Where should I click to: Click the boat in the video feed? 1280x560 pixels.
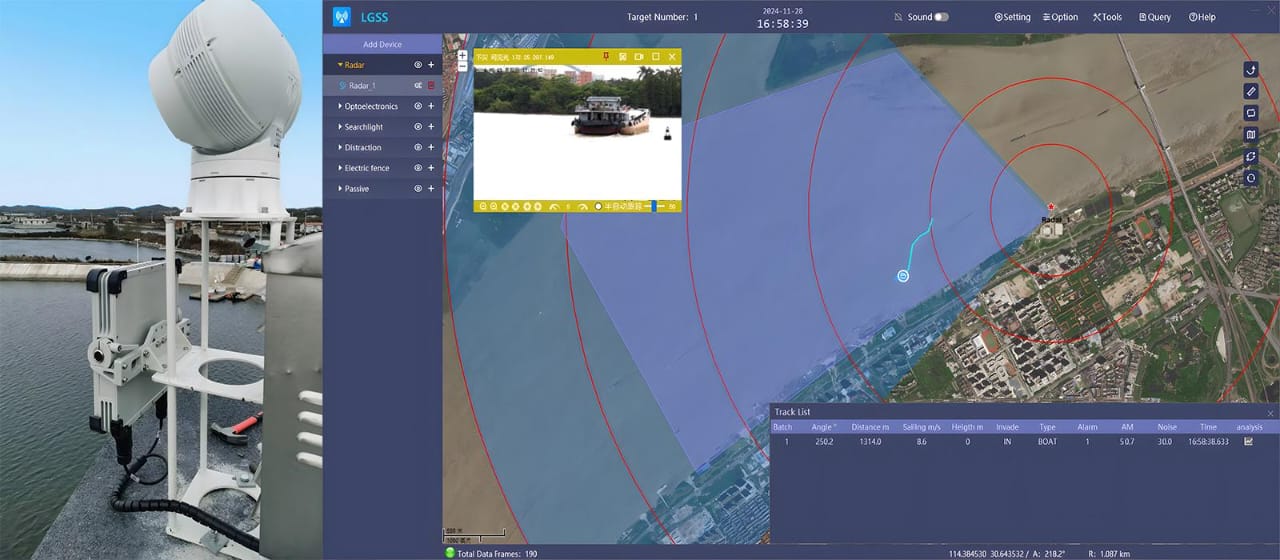point(612,116)
